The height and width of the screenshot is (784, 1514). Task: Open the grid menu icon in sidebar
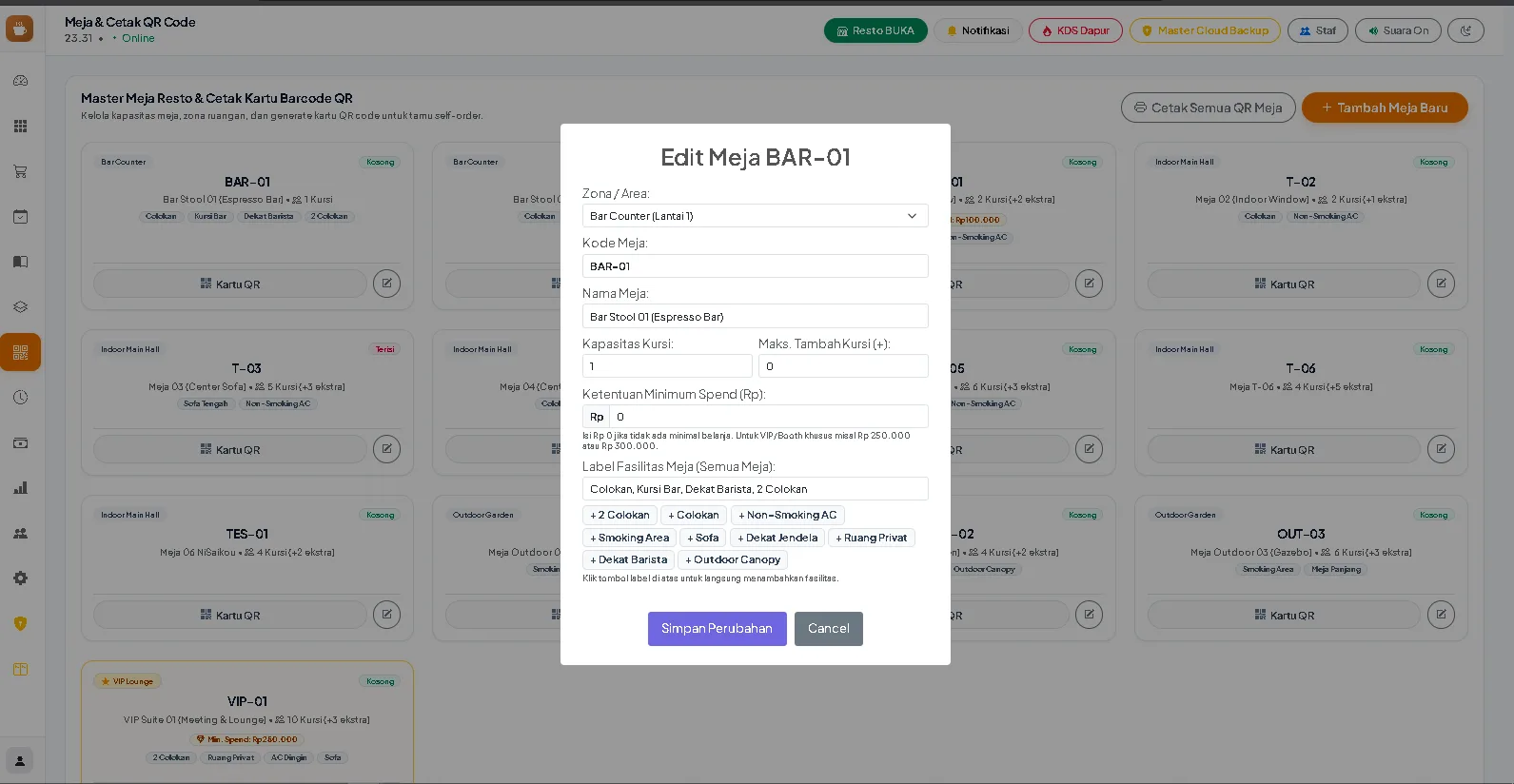[x=20, y=127]
